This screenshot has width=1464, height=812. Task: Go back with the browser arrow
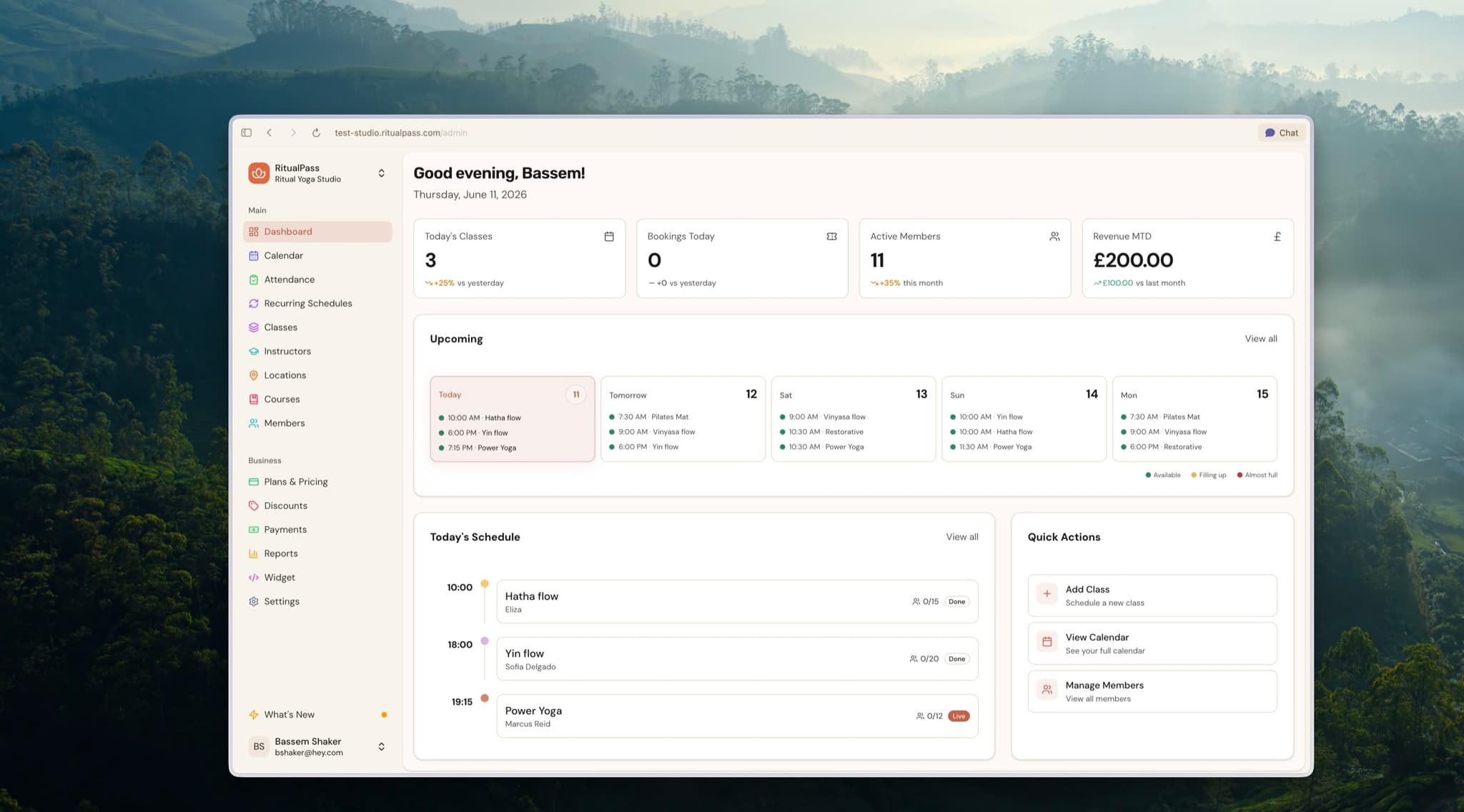269,133
